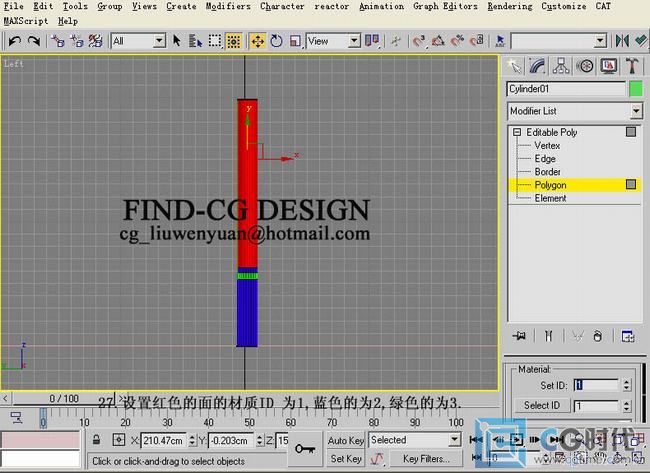Toggle Show End Result icon
This screenshot has height=473, width=650.
coord(548,336)
